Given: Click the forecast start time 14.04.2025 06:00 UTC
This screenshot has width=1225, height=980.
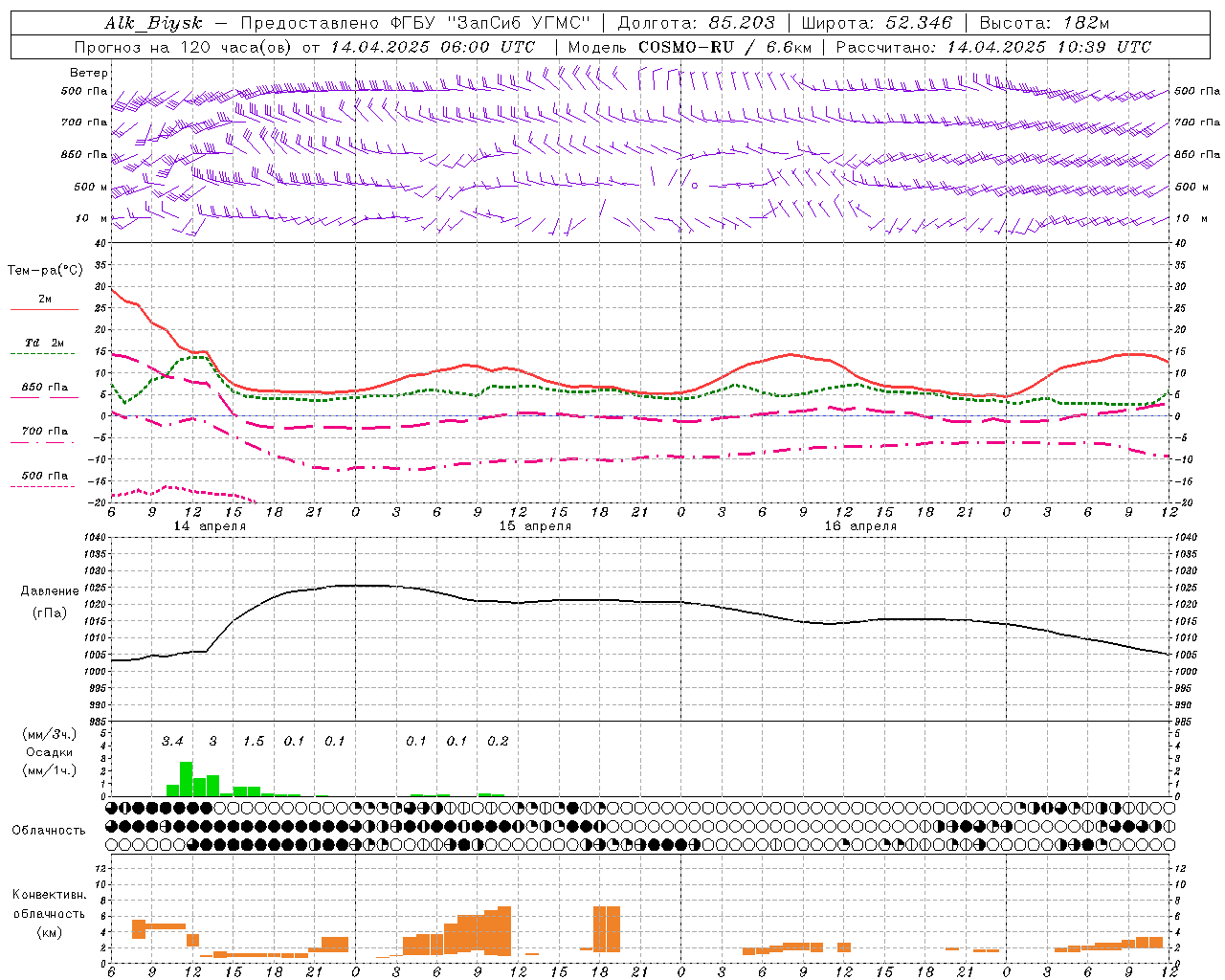Looking at the screenshot, I should [433, 47].
